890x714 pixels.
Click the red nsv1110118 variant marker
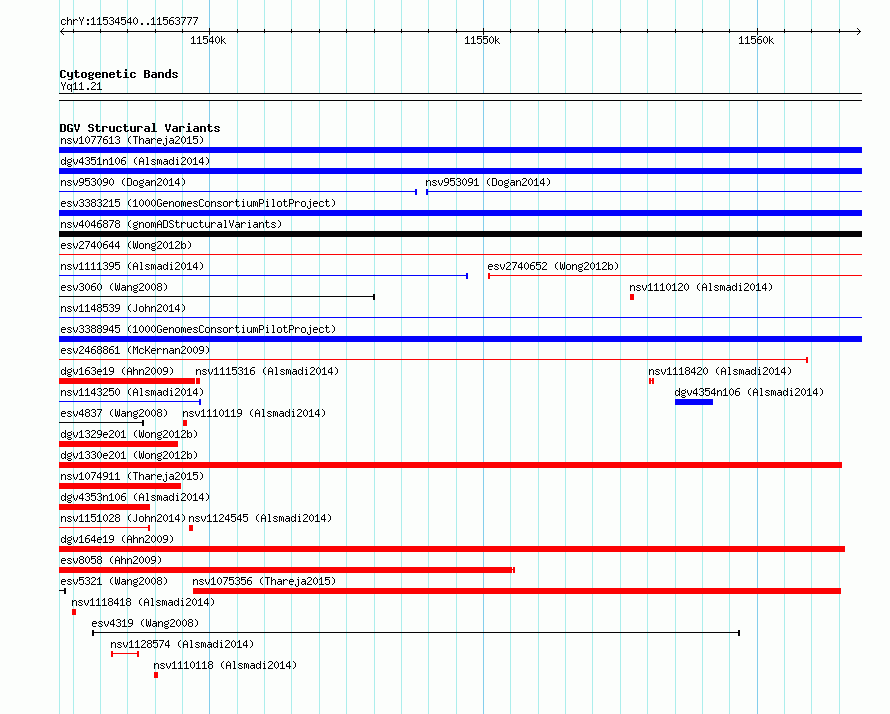tap(156, 675)
